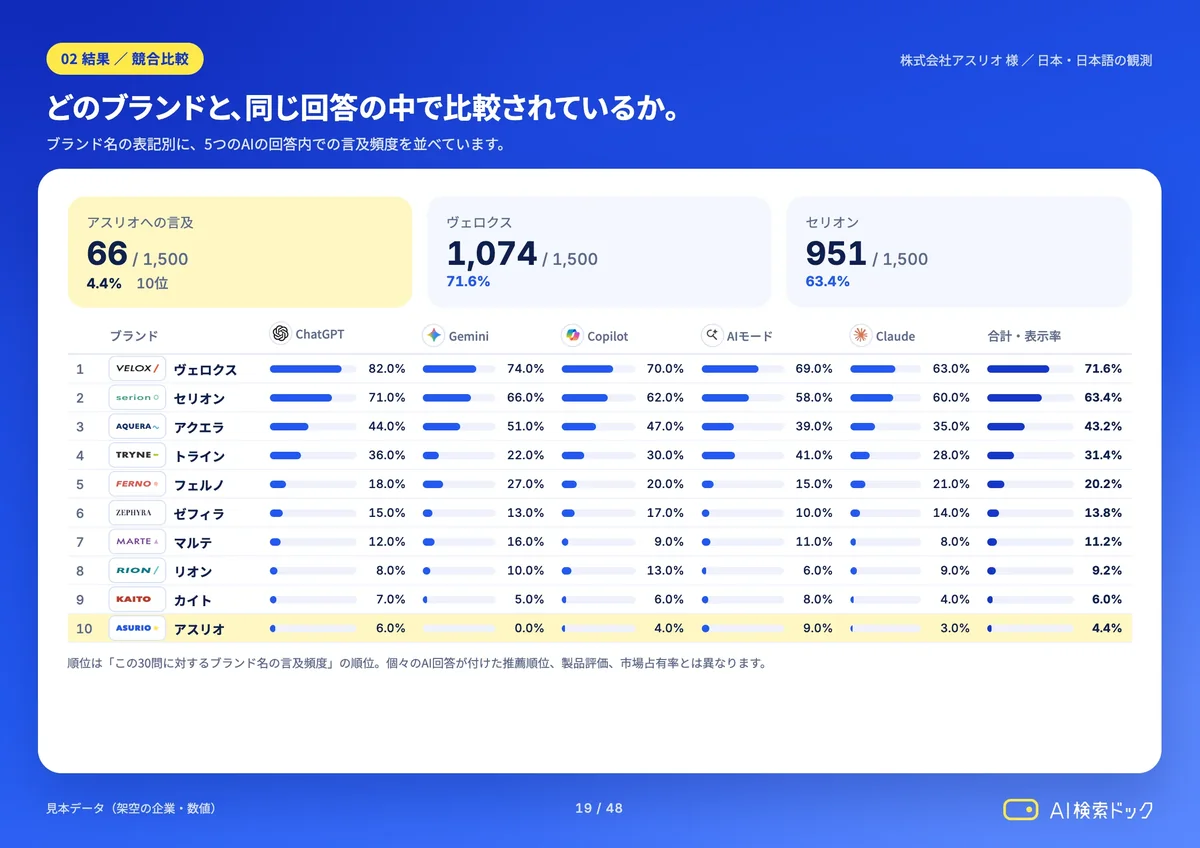
Task: Click the トライン brand name
Action: tap(199, 456)
